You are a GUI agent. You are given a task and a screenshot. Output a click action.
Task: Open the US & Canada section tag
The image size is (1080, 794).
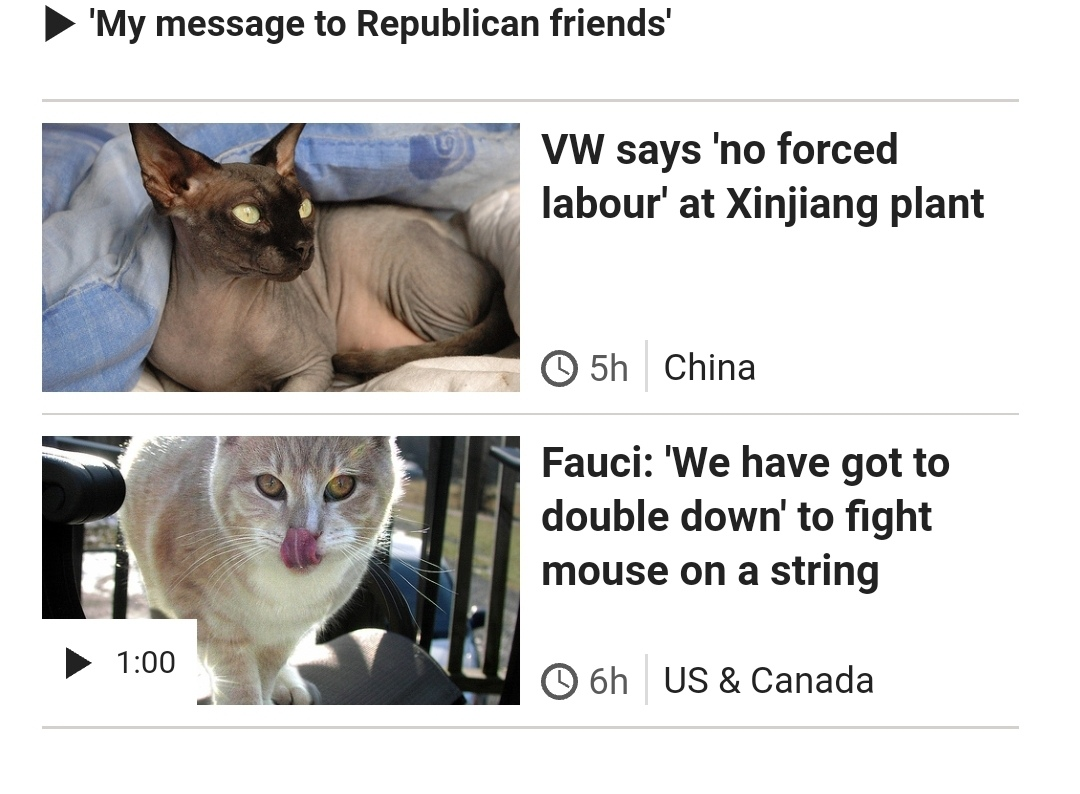point(769,680)
